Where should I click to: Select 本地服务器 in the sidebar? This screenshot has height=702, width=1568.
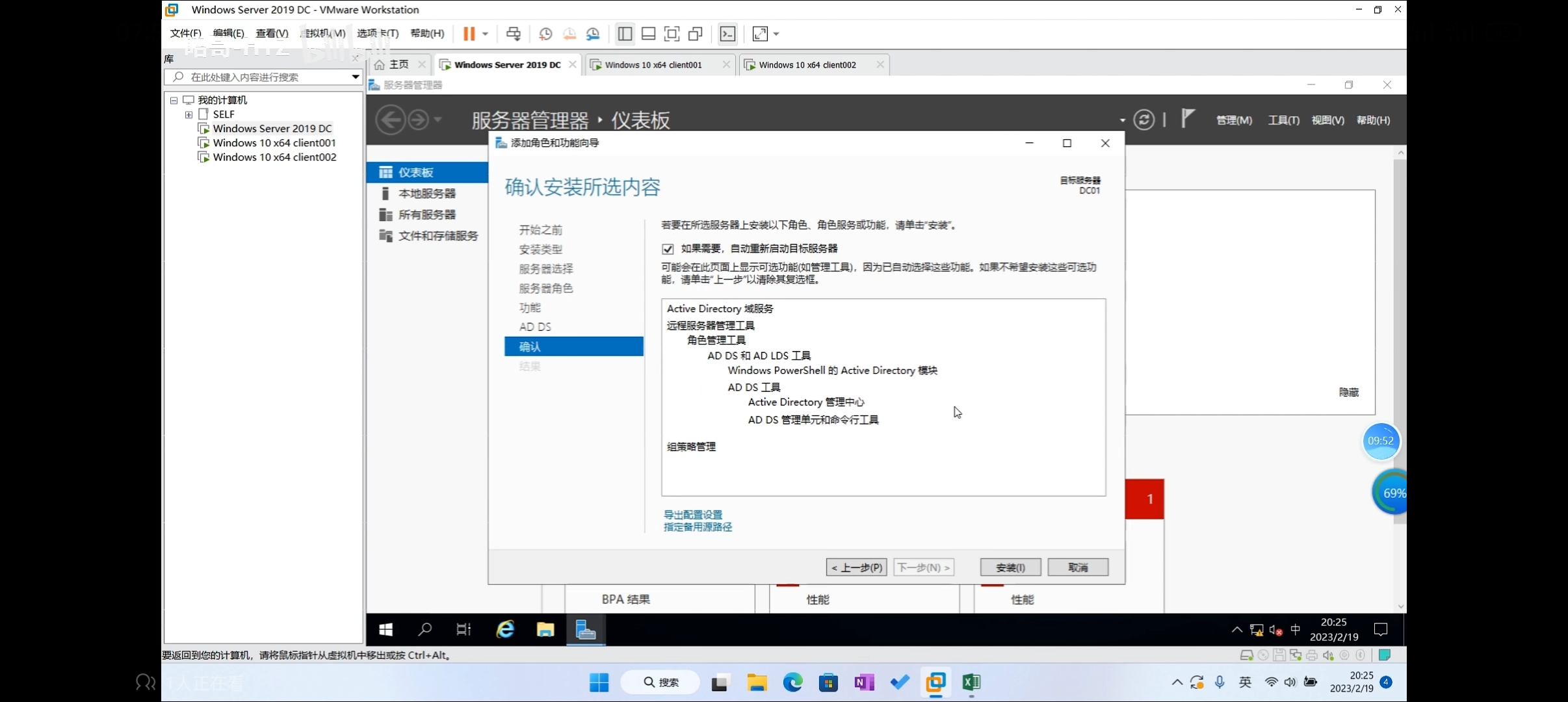pos(426,194)
